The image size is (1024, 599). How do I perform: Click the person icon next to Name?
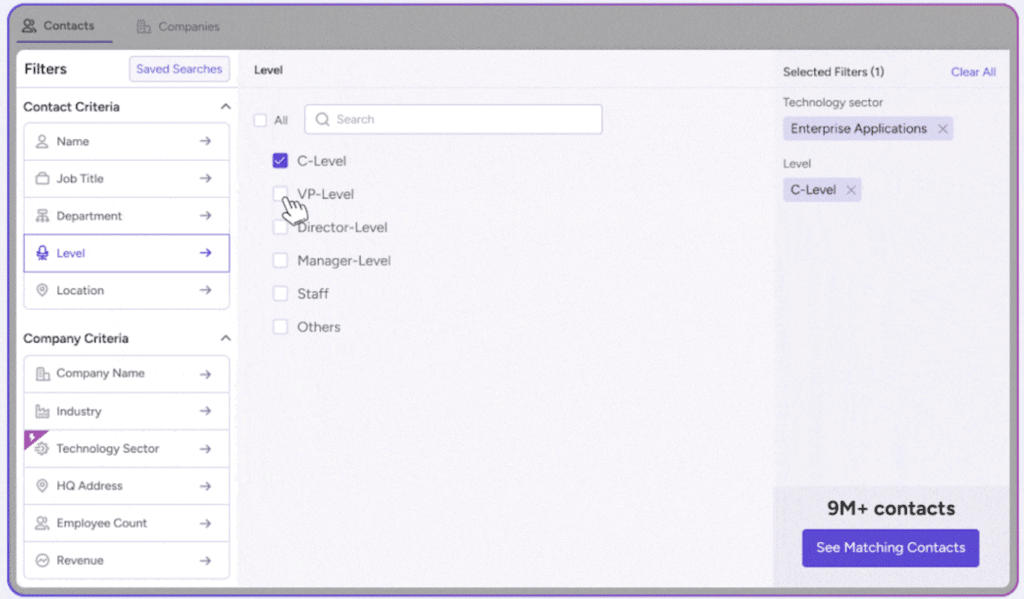42,142
